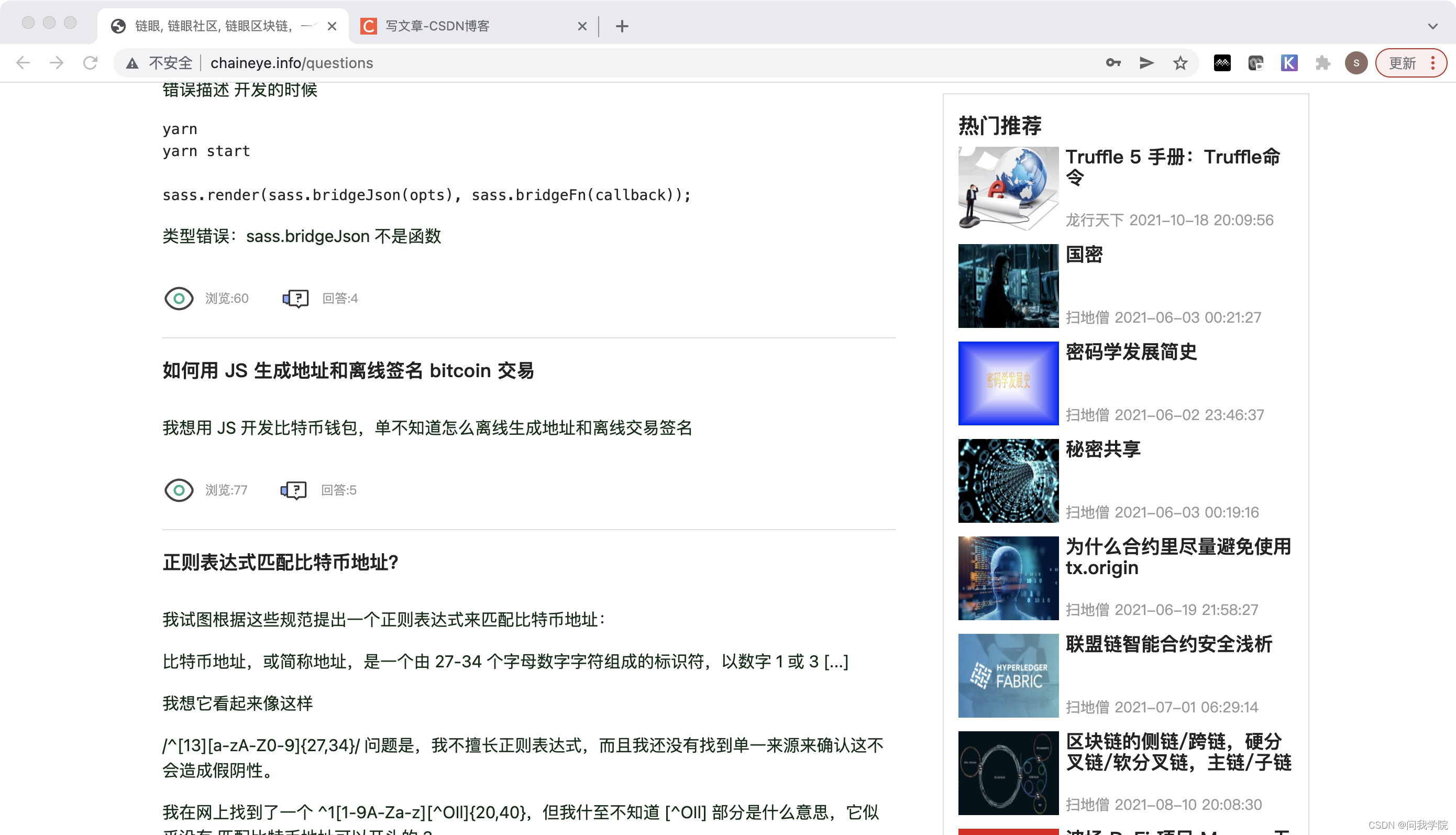This screenshot has width=1456, height=835.
Task: Open a new tab with plus button
Action: point(622,26)
